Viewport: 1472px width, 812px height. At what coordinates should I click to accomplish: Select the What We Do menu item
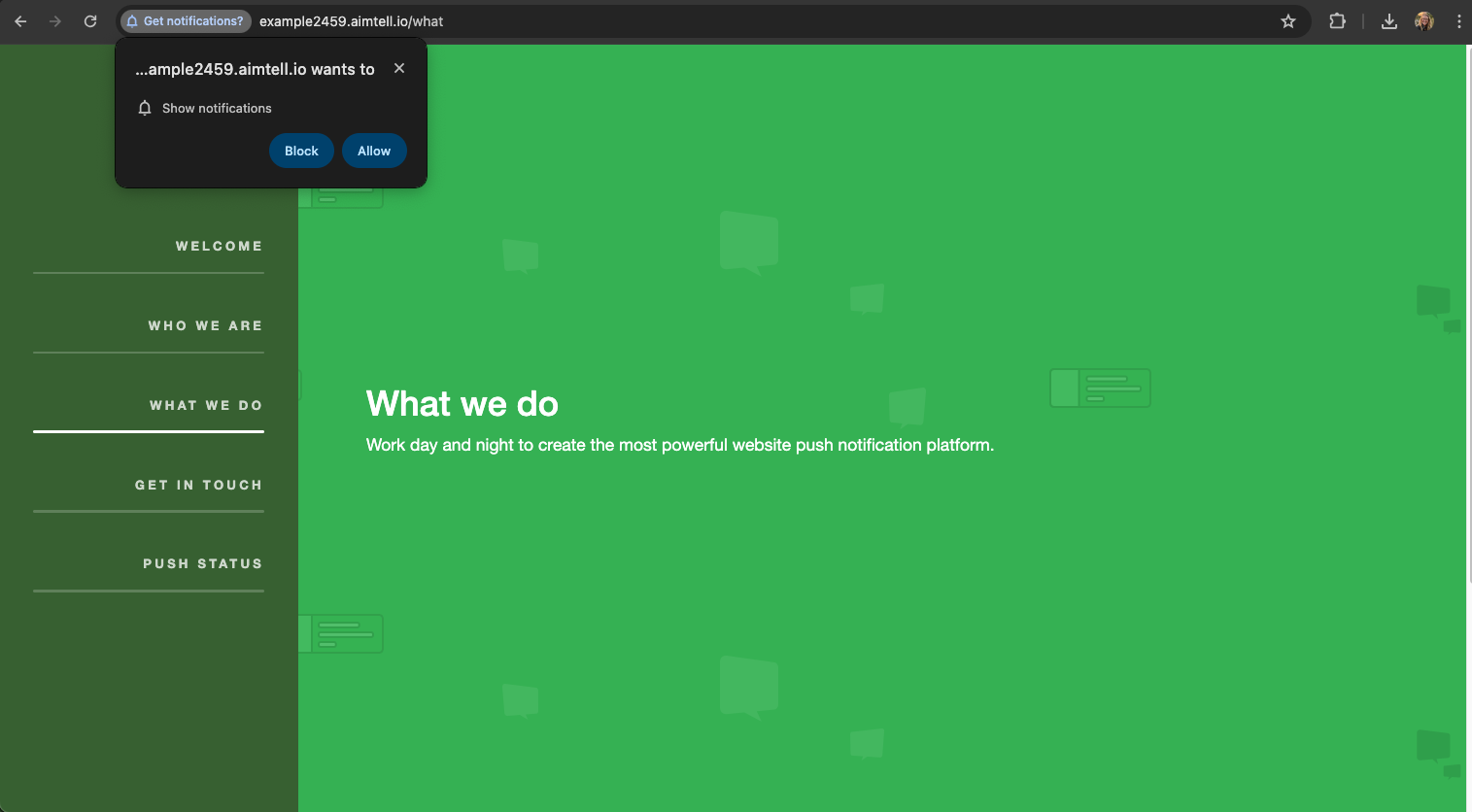(206, 406)
